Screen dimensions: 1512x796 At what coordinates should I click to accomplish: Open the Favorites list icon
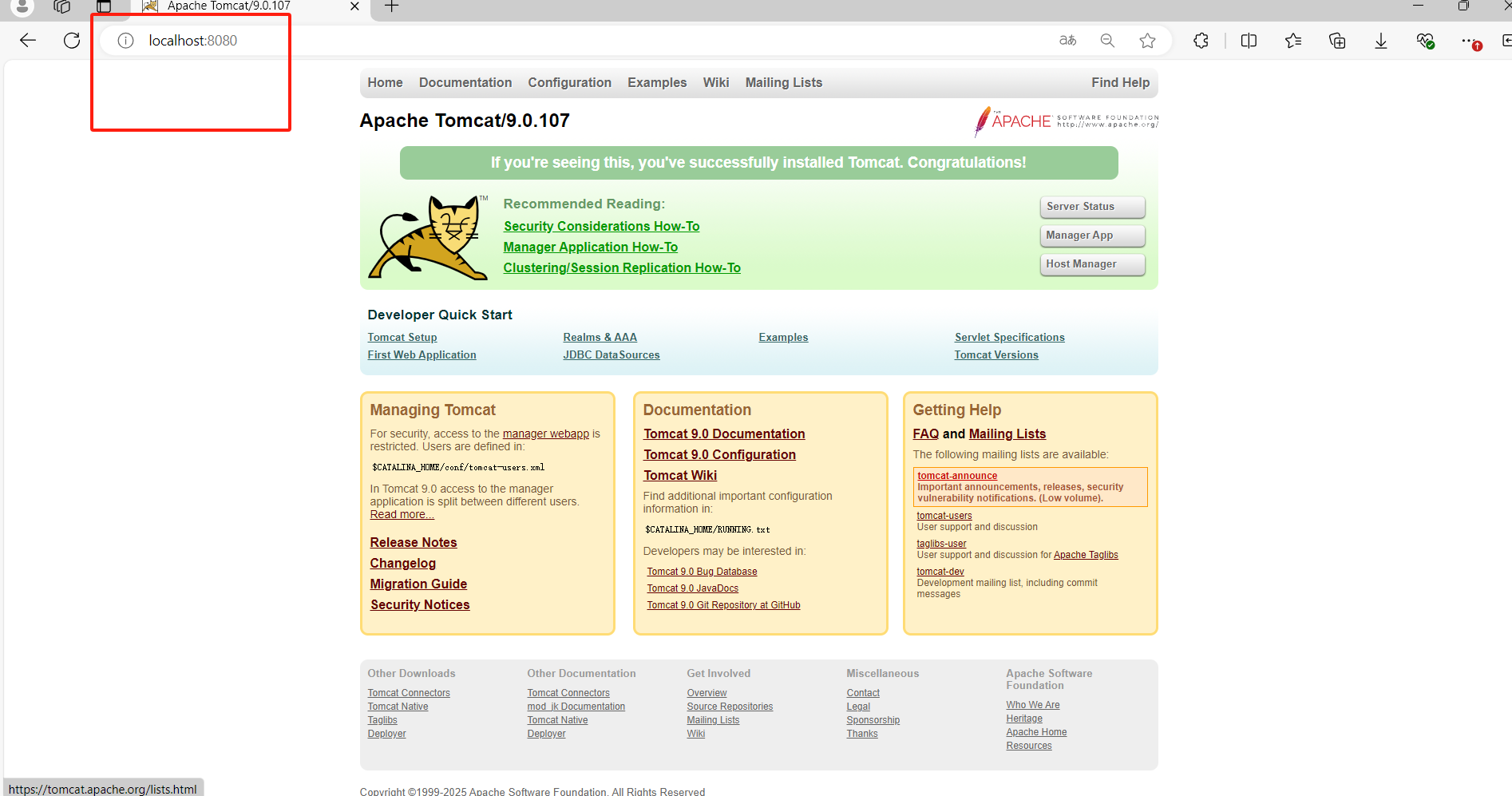click(x=1293, y=41)
